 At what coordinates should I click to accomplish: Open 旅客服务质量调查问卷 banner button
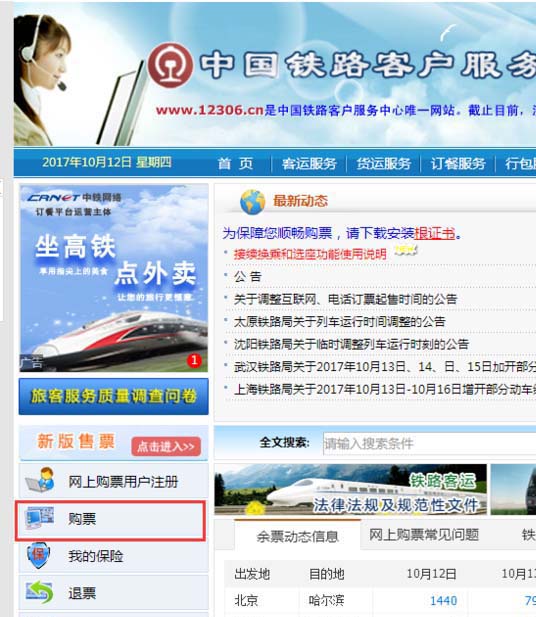[114, 396]
